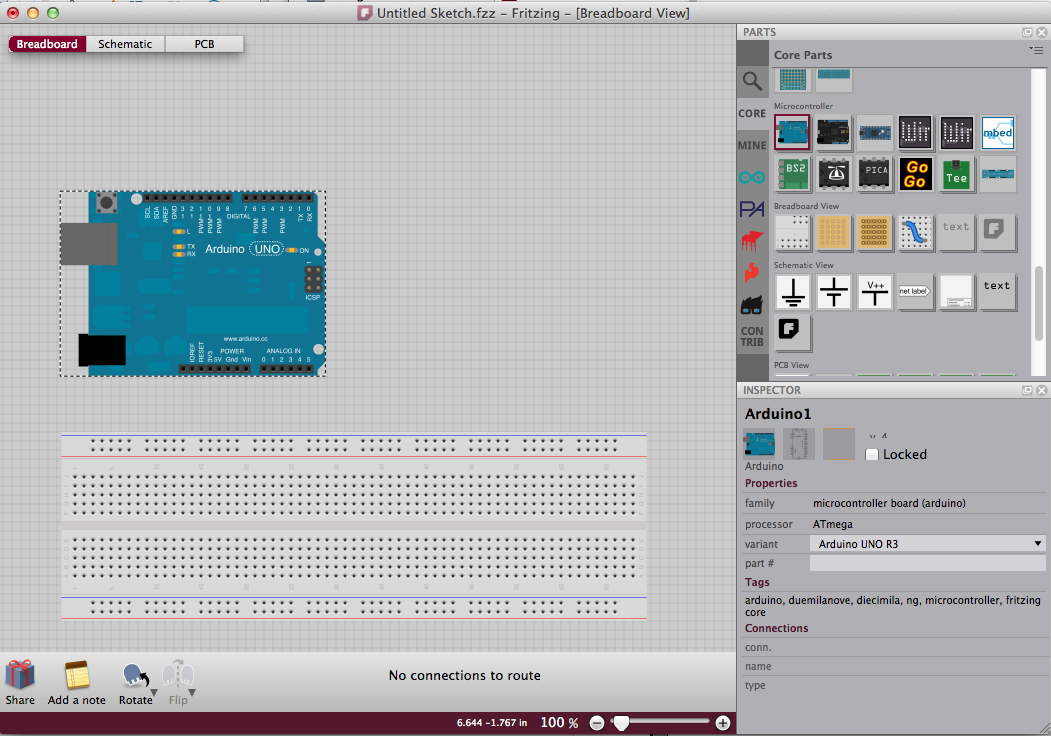
Task: Select the Schematic View text part
Action: coord(997,292)
